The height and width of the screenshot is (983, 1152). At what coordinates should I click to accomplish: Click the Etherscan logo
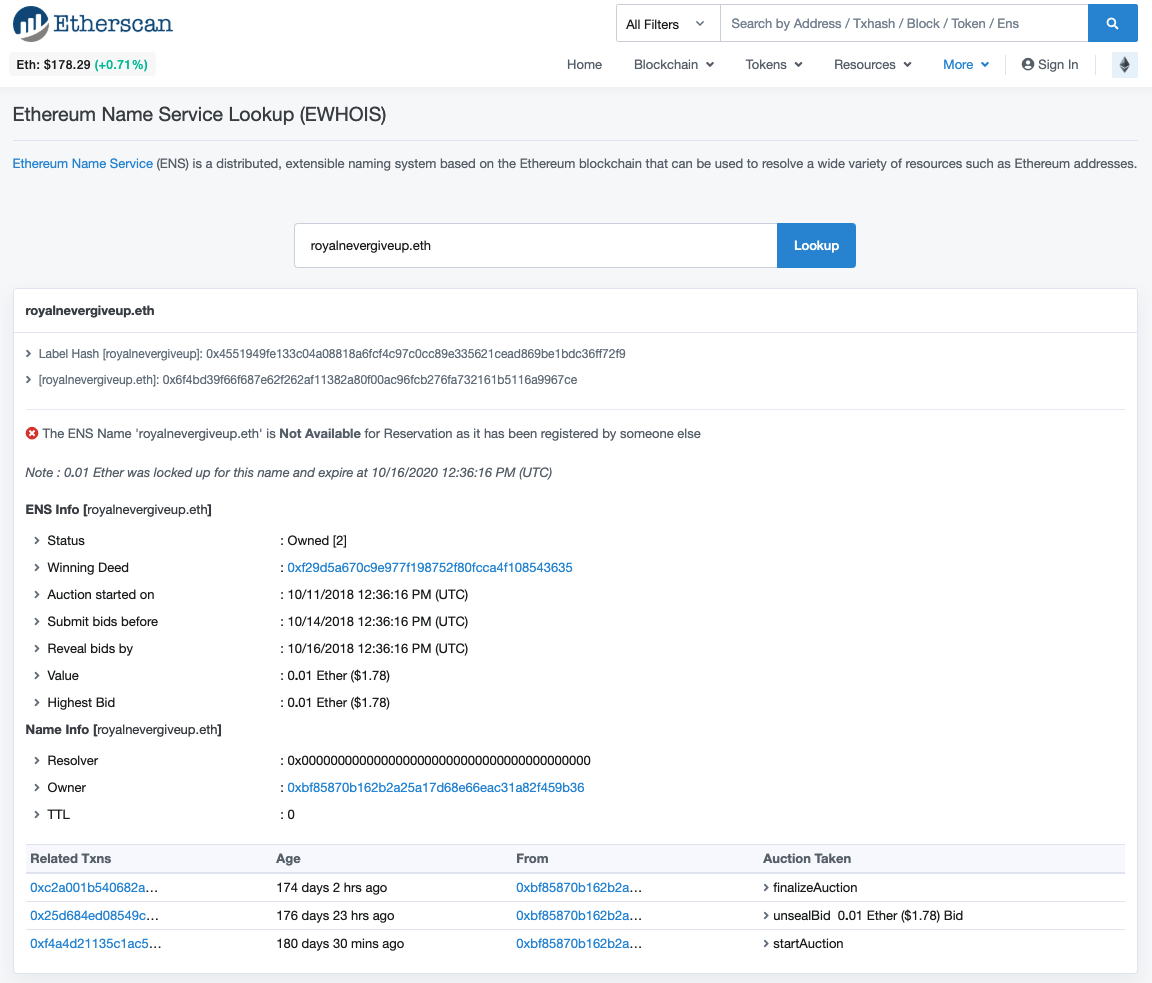[93, 23]
